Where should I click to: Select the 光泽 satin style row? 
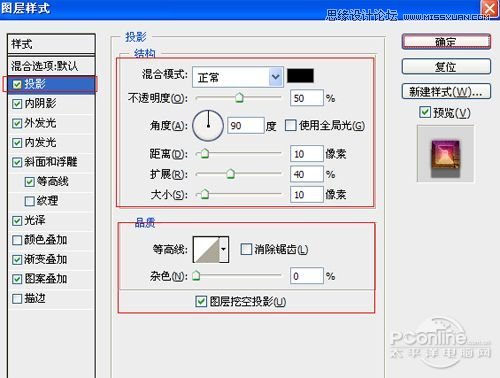(x=51, y=220)
